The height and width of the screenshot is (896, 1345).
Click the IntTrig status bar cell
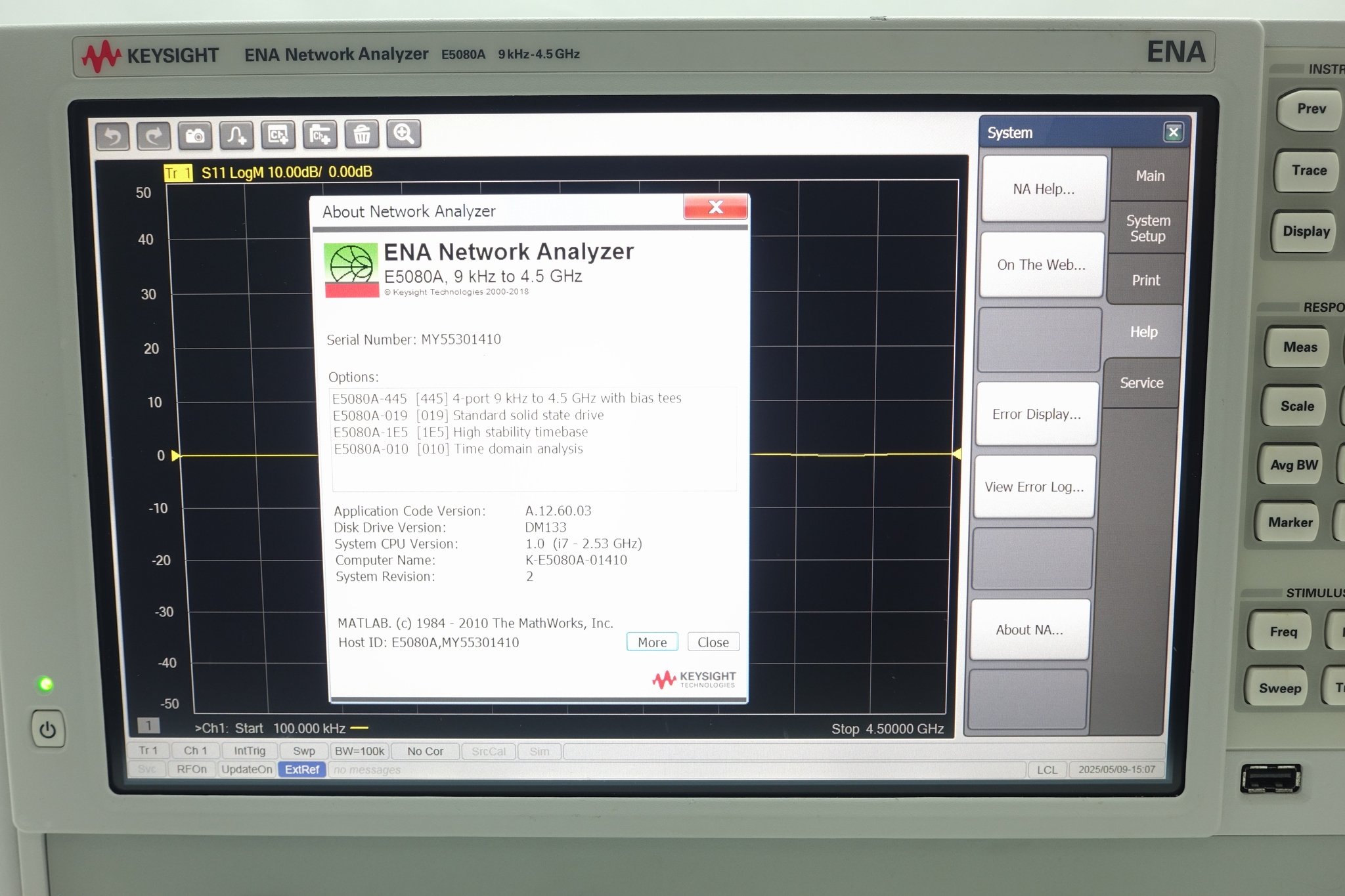pos(250,750)
